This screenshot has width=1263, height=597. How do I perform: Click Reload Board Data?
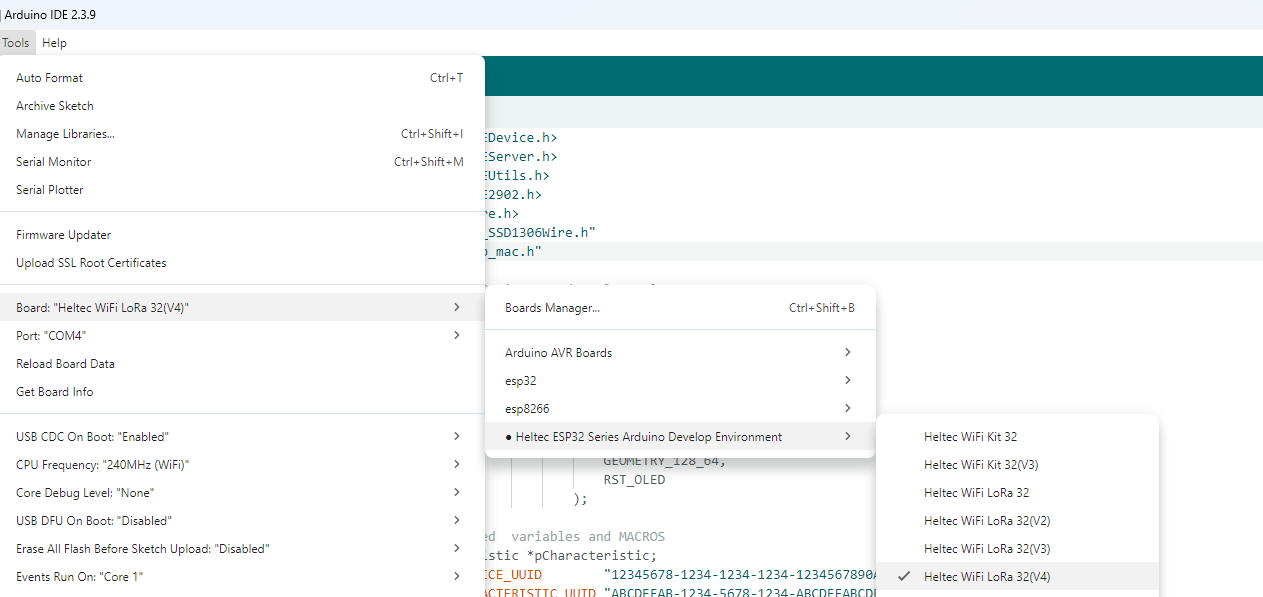pos(242,364)
